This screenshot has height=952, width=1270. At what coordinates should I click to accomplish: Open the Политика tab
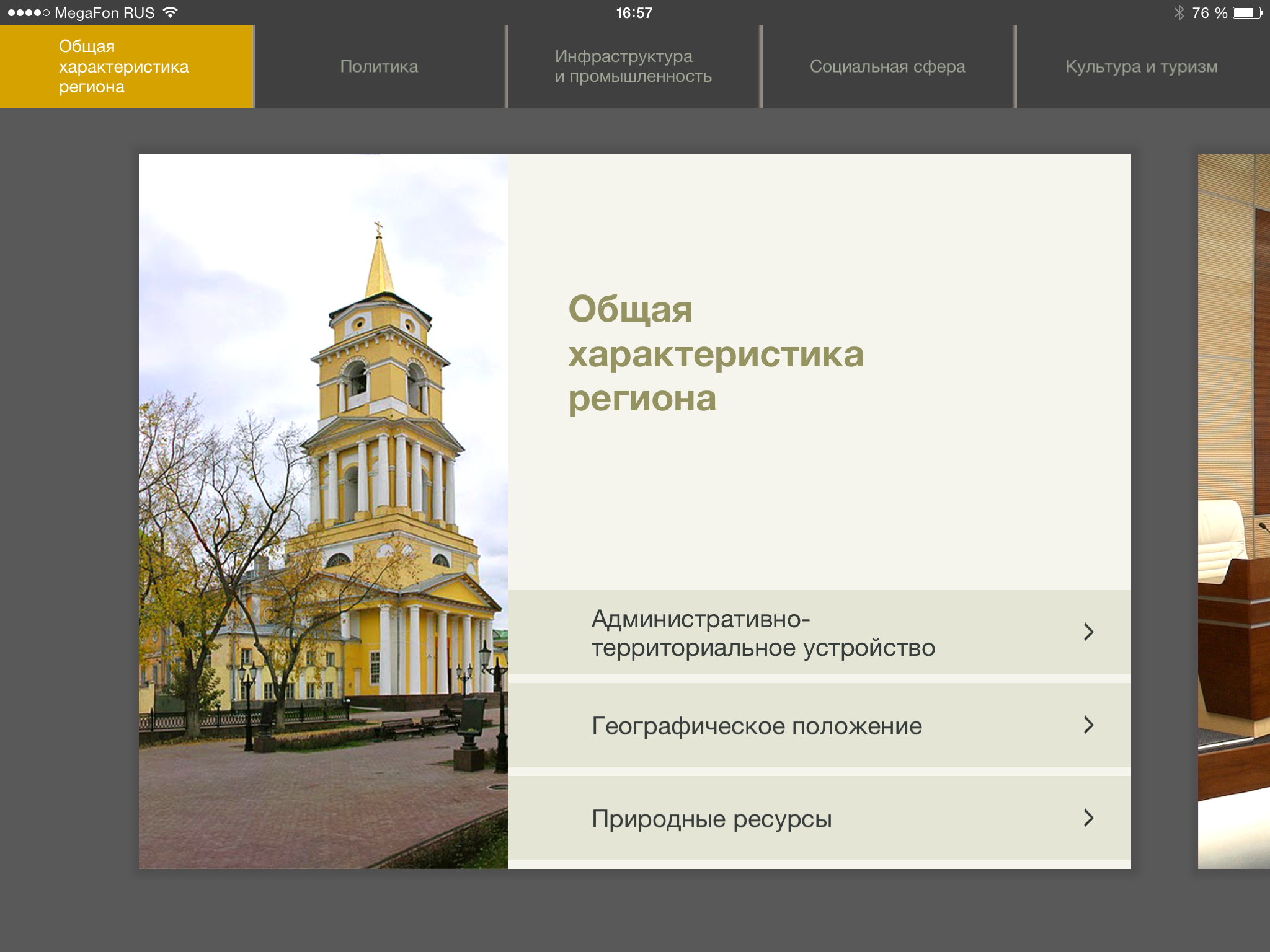tap(379, 66)
